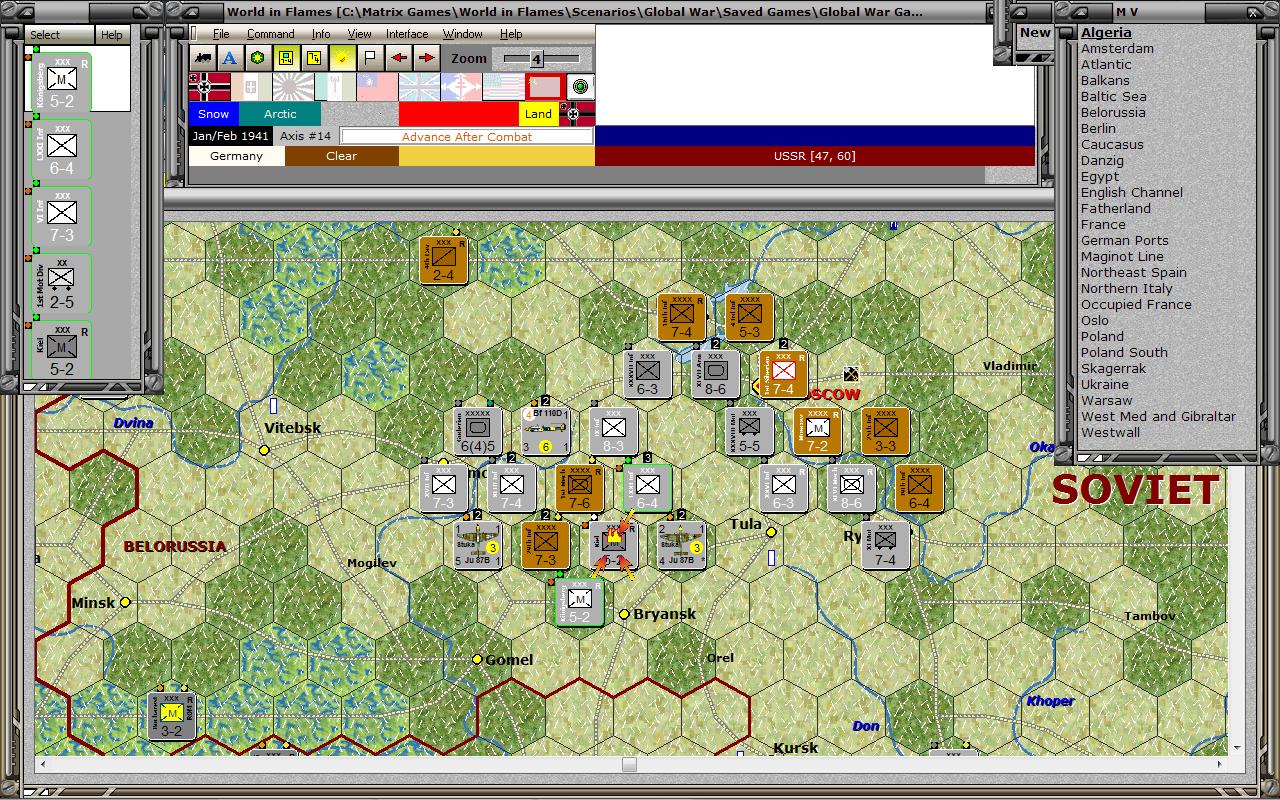
Task: Click the green-outlined 6-4 infantry counter on map
Action: (x=647, y=488)
